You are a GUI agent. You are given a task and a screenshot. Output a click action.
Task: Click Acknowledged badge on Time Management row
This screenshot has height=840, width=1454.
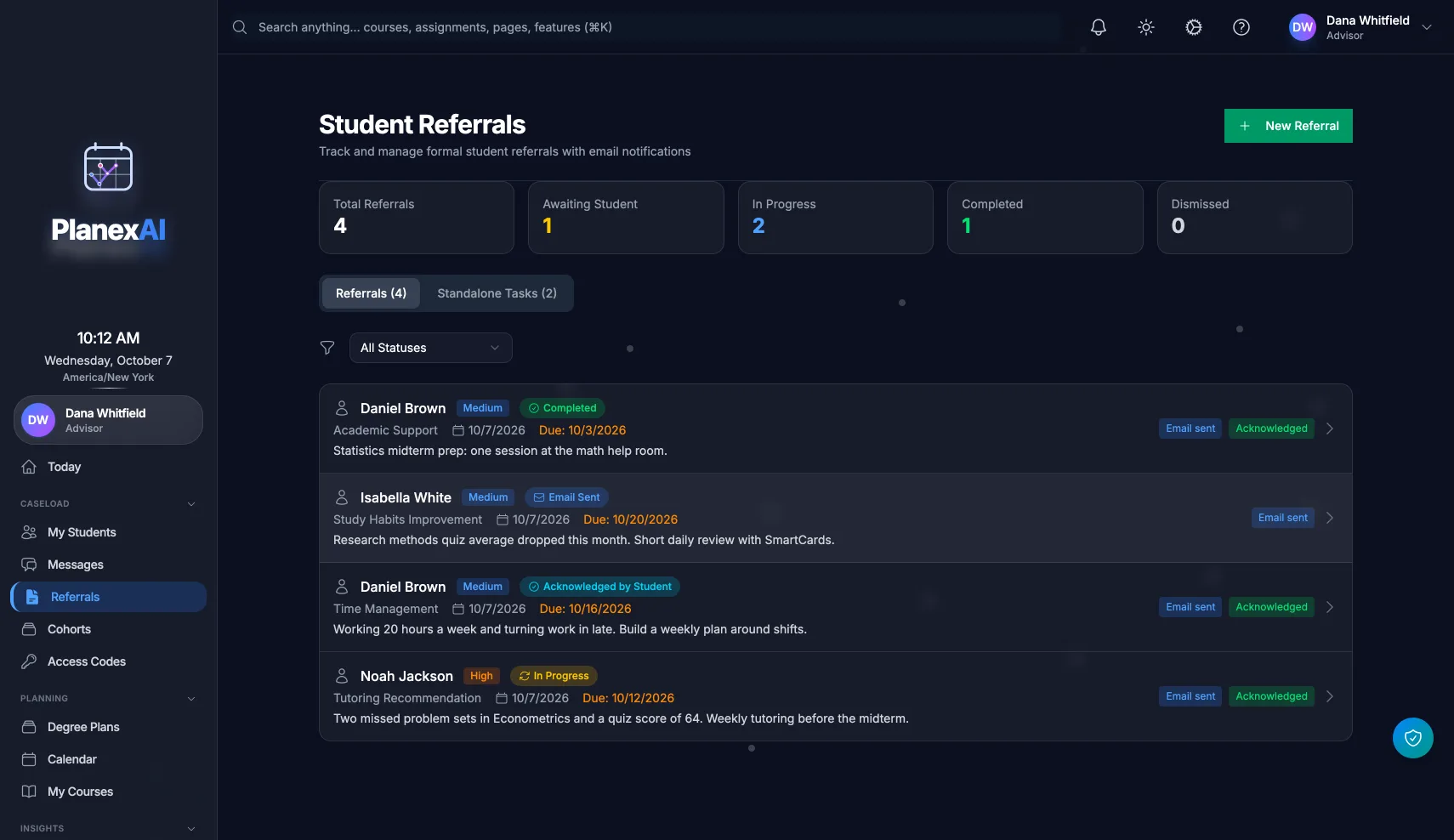[x=1271, y=607]
